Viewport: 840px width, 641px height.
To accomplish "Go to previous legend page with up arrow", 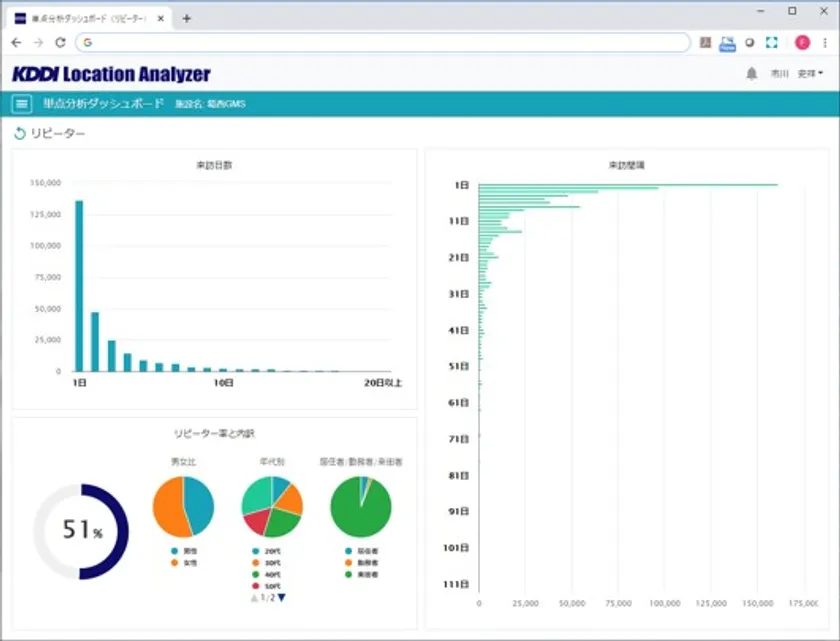I will [253, 598].
